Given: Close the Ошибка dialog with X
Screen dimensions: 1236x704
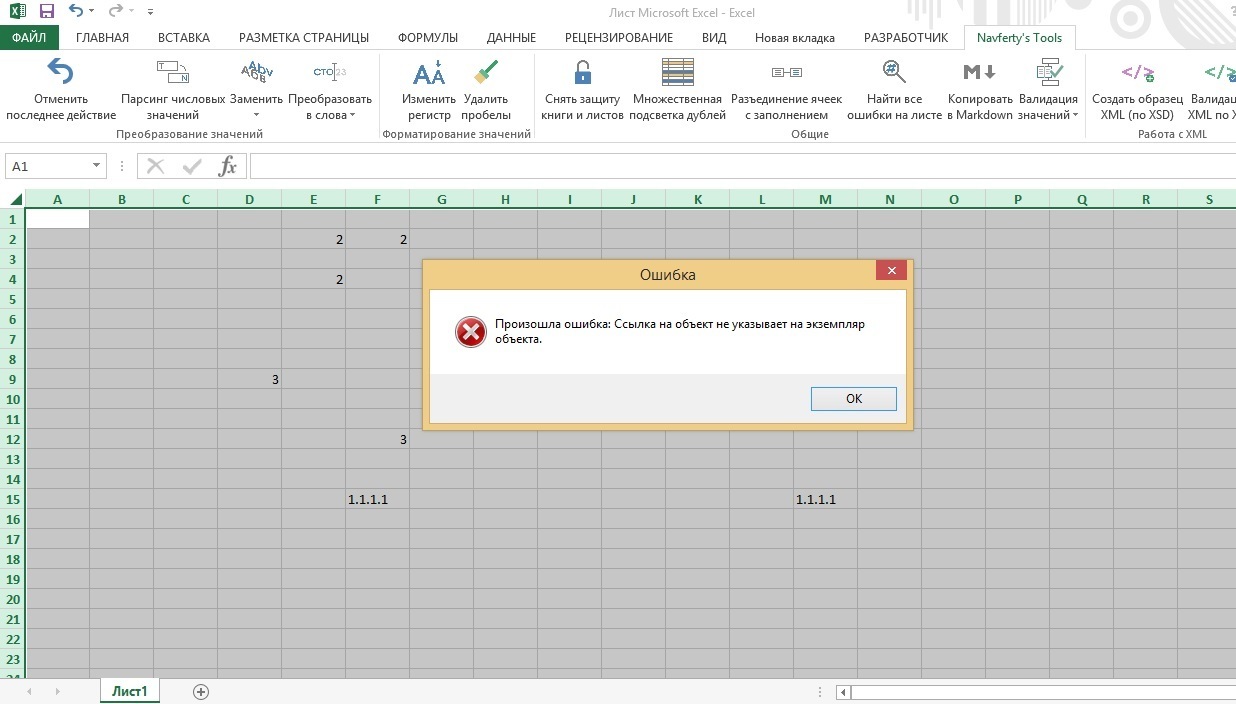Looking at the screenshot, I should tap(891, 270).
